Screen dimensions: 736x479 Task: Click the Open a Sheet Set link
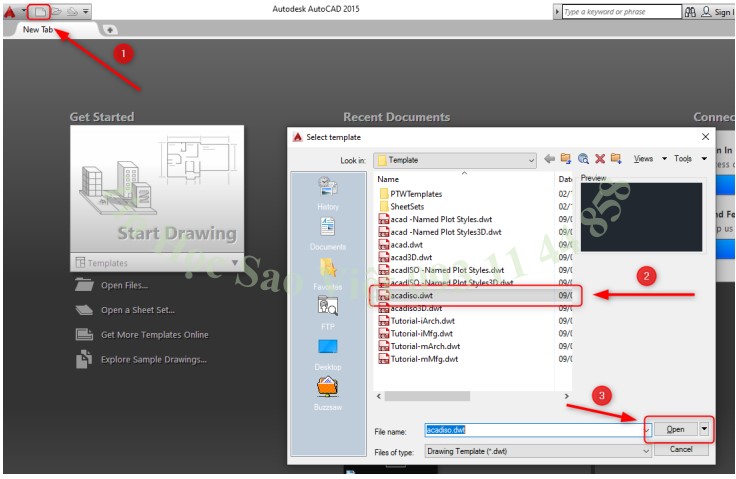(138, 310)
